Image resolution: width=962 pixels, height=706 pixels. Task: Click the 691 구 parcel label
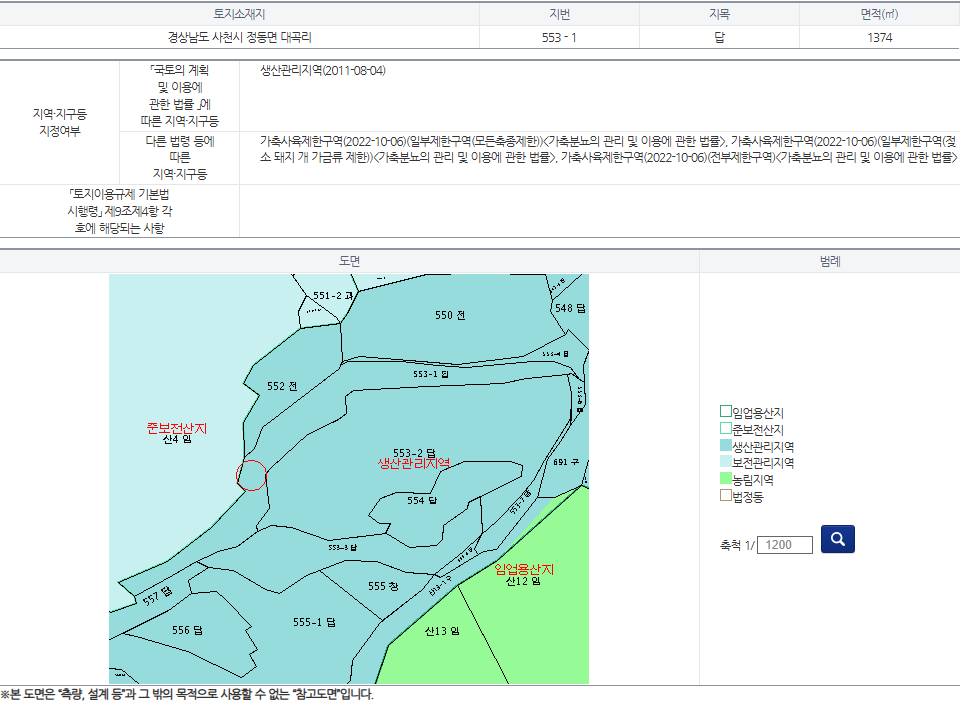tap(566, 462)
